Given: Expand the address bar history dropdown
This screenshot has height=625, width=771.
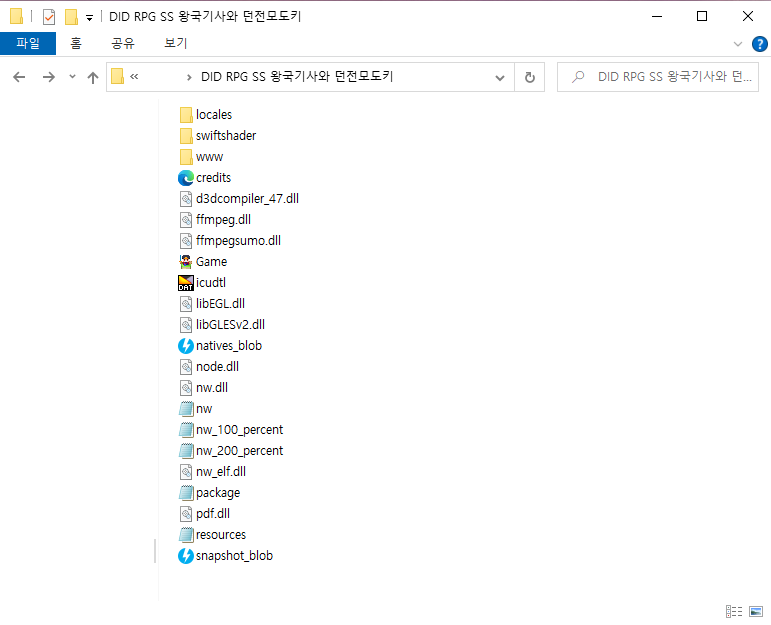Looking at the screenshot, I should [501, 77].
